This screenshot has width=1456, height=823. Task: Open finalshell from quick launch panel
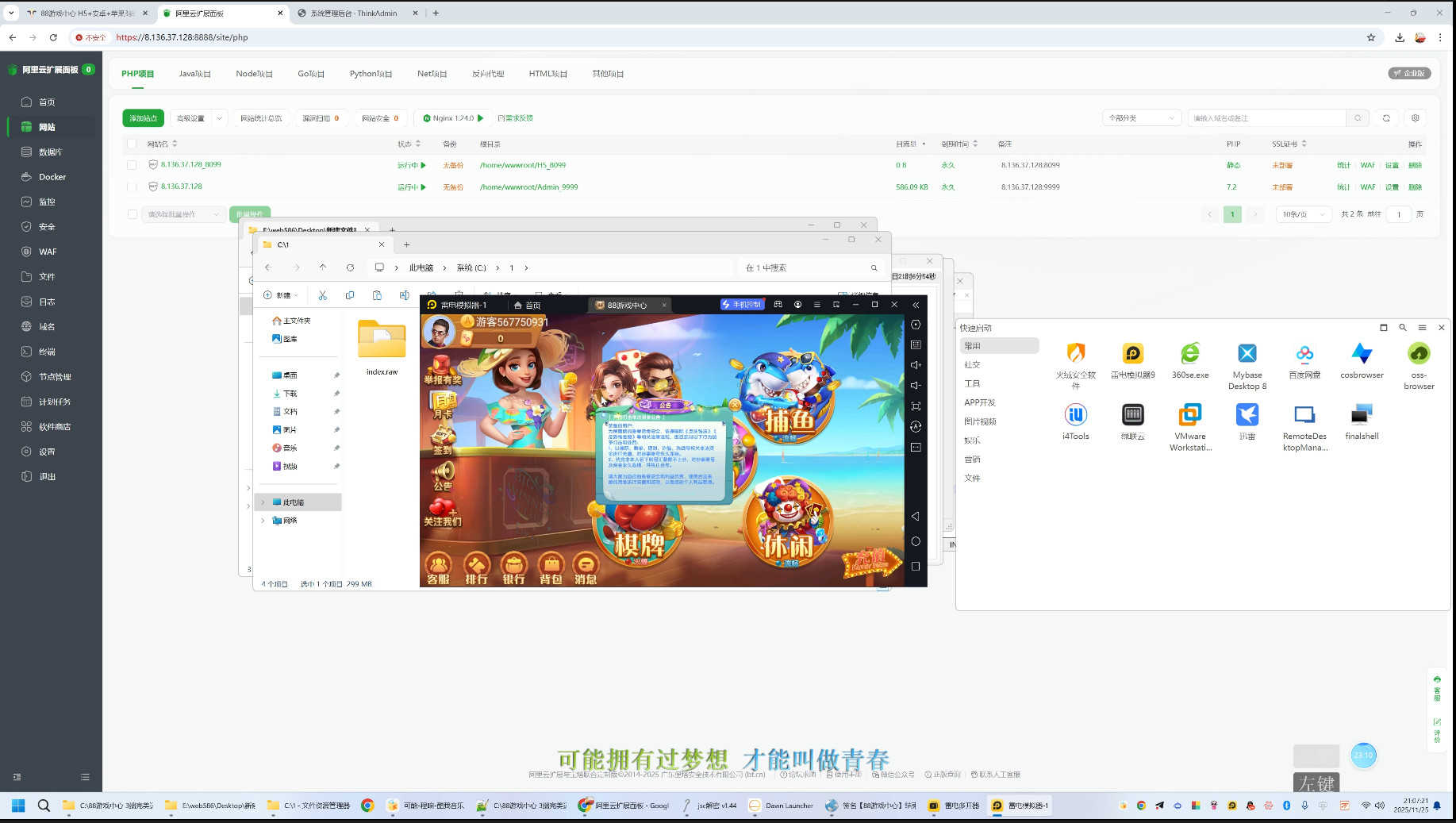[1362, 415]
